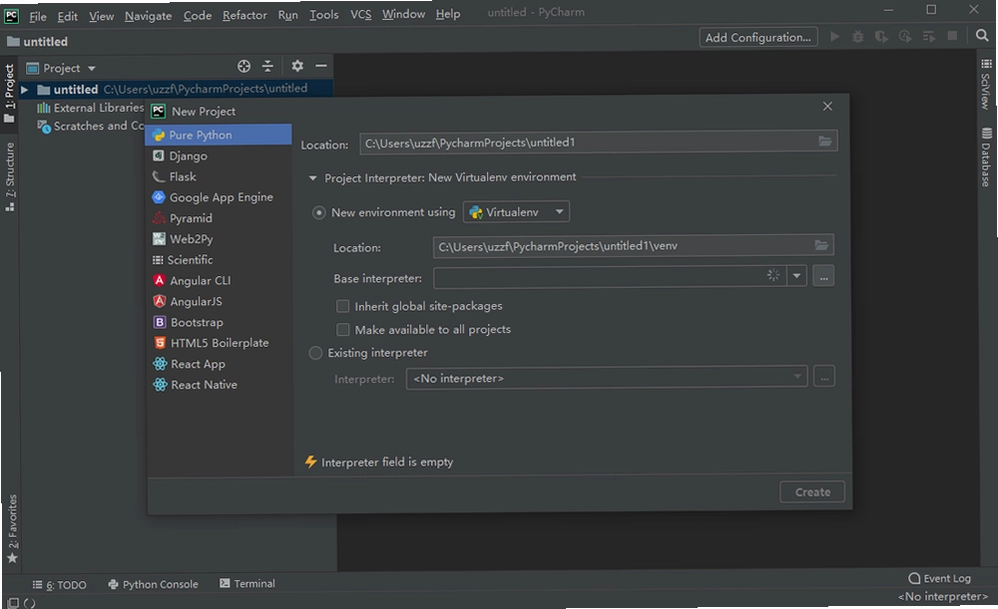Open the Structure side tab
Image resolution: width=998 pixels, height=609 pixels.
click(10, 176)
